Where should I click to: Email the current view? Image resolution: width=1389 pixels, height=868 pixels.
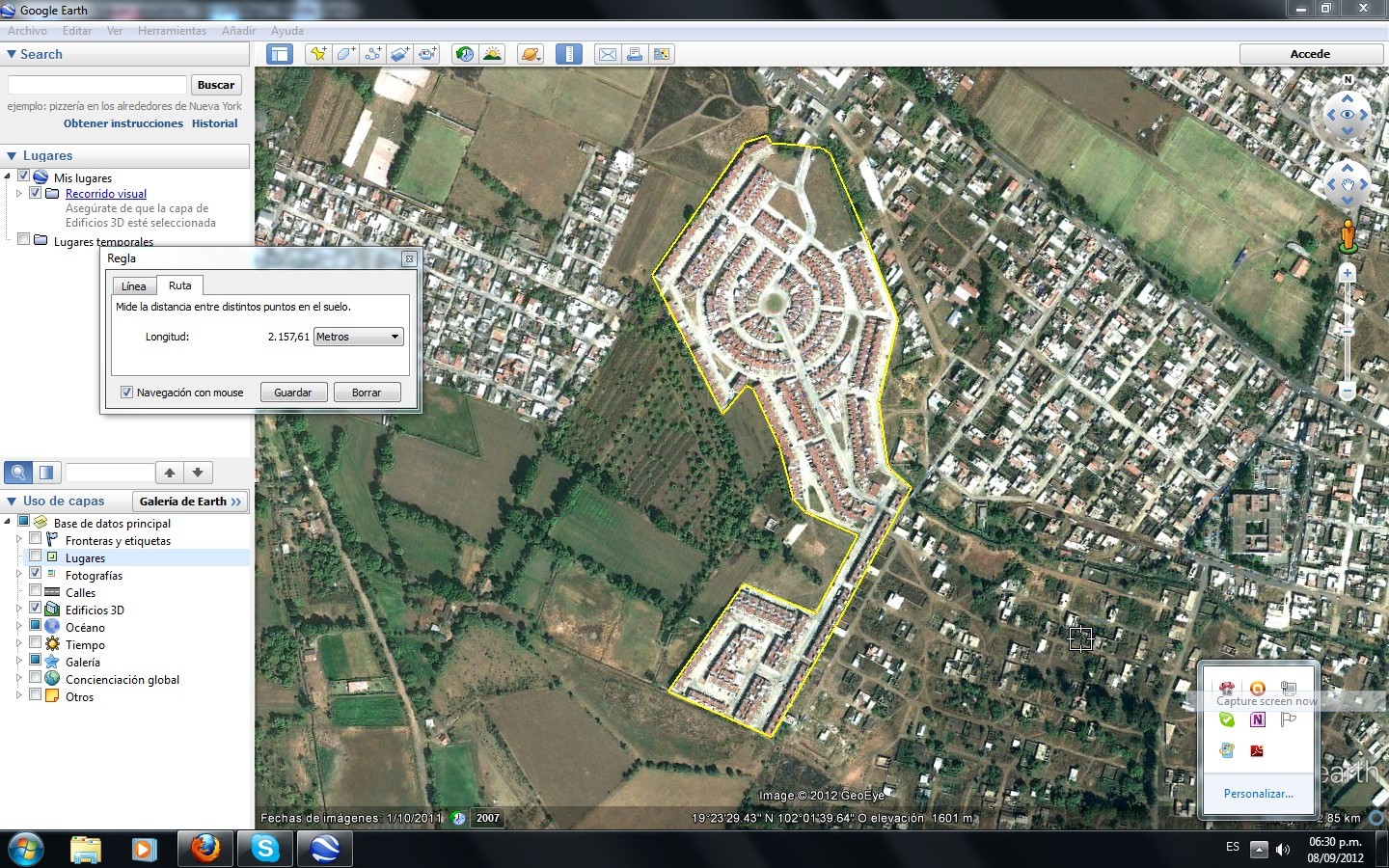(608, 54)
